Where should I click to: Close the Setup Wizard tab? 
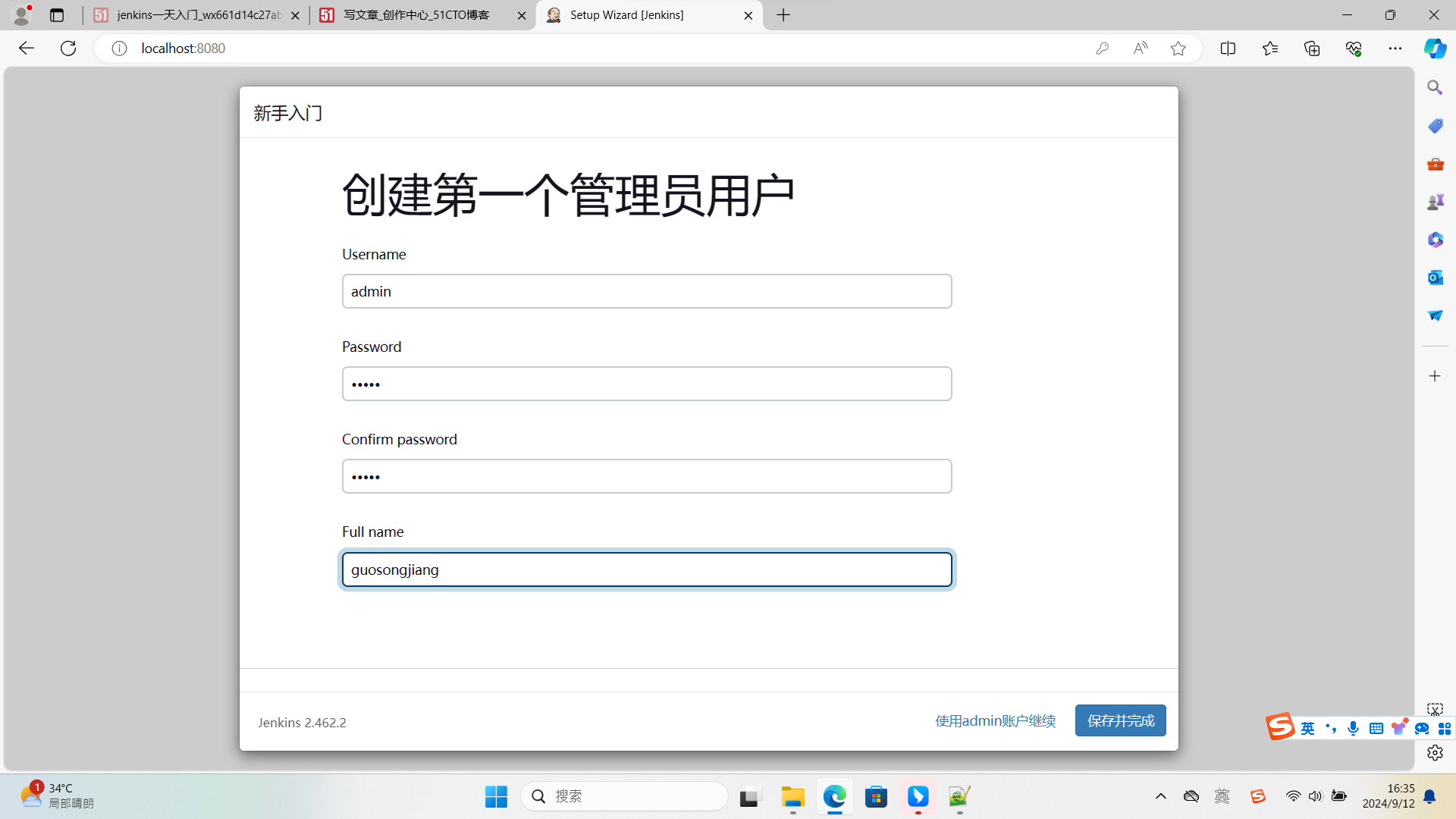coord(748,15)
